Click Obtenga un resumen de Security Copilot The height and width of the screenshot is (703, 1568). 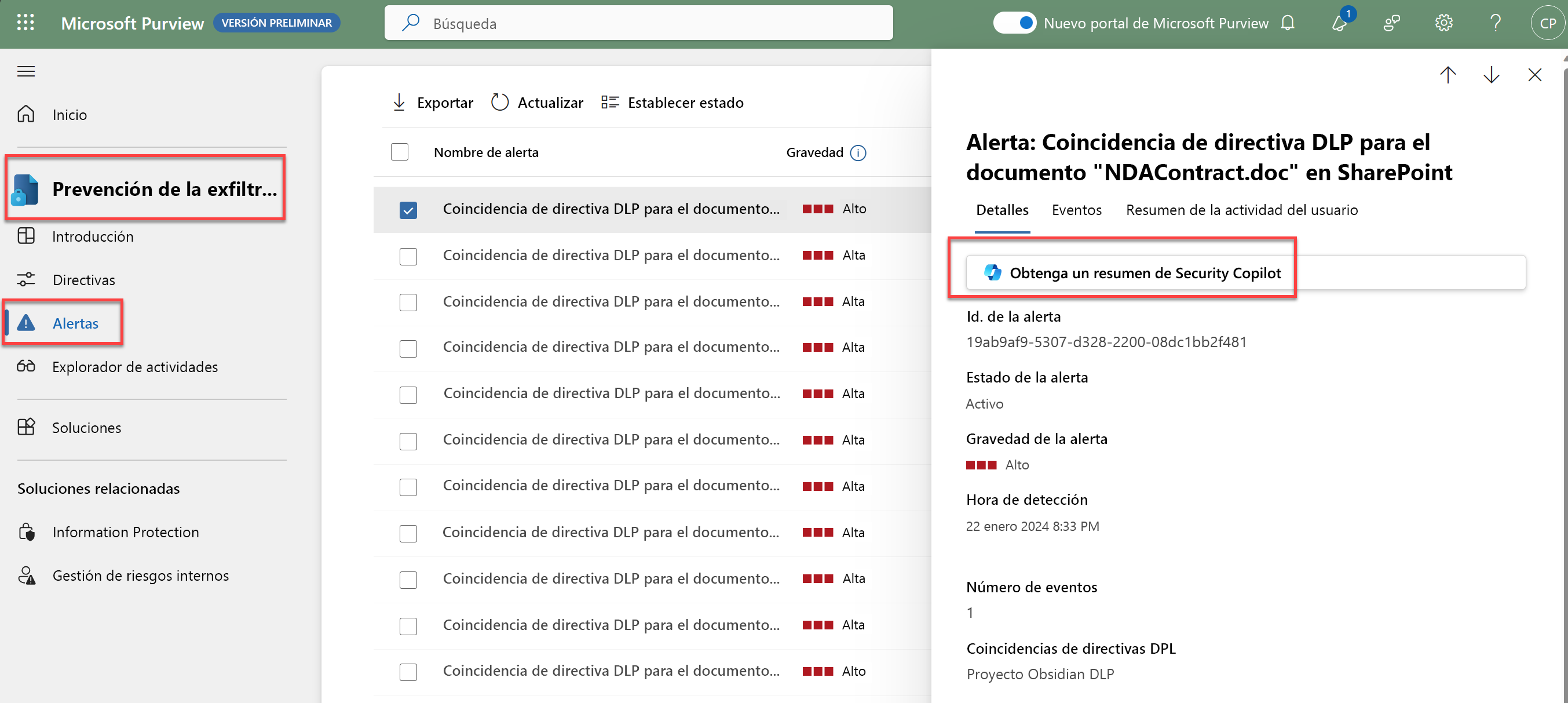point(1132,273)
